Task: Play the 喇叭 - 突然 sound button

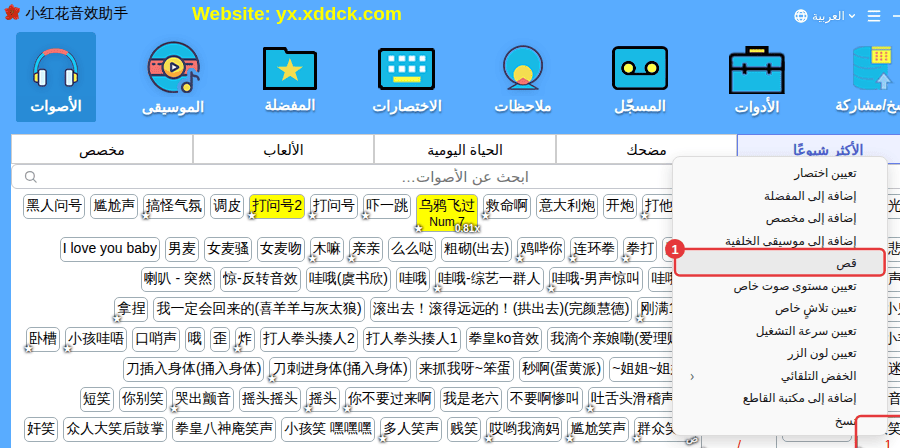Action: (178, 279)
